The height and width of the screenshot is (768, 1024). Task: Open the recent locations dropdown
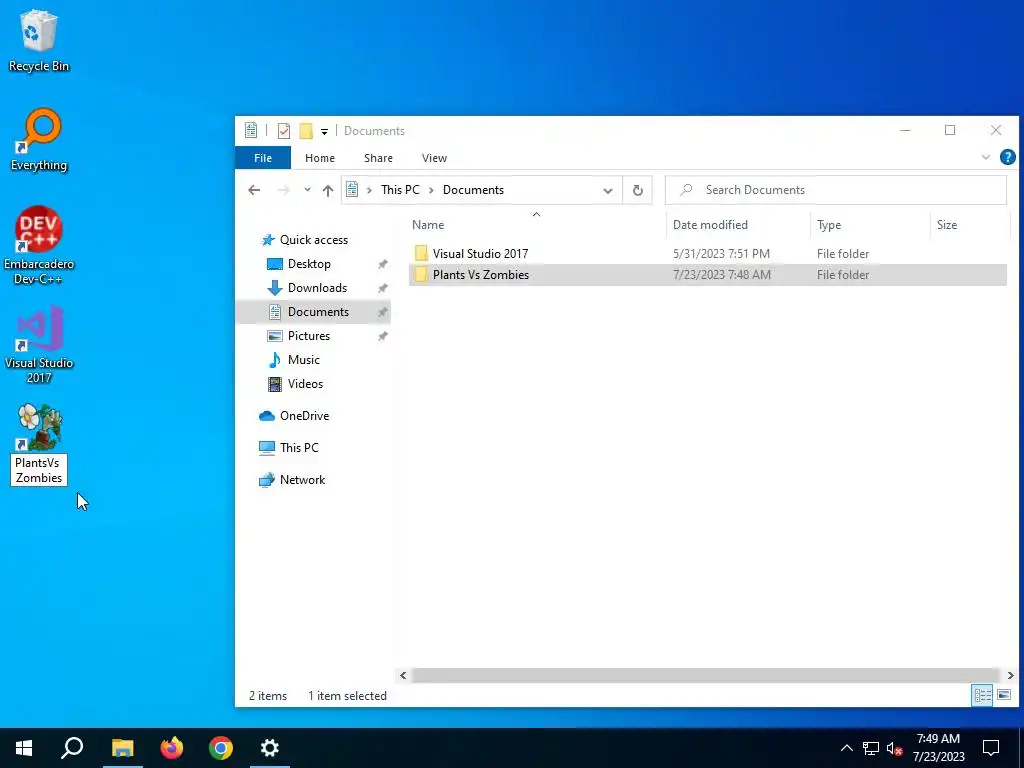(x=307, y=190)
